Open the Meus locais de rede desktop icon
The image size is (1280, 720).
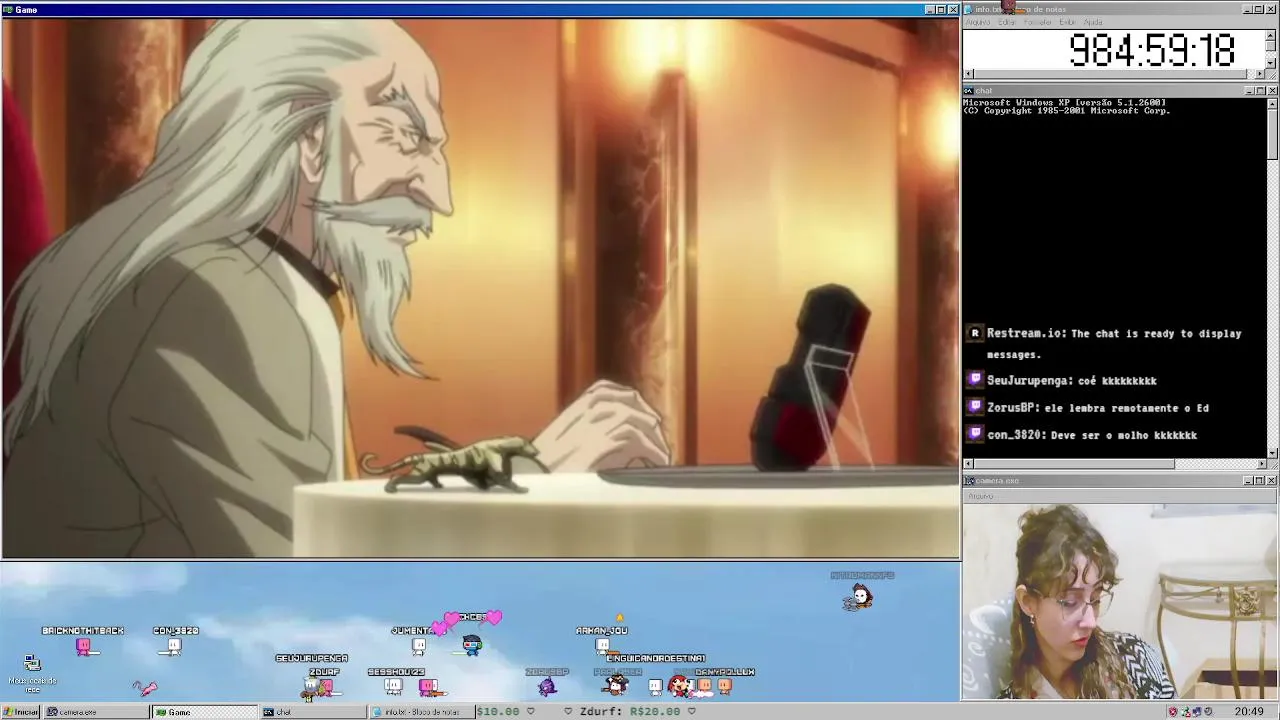tap(32, 672)
